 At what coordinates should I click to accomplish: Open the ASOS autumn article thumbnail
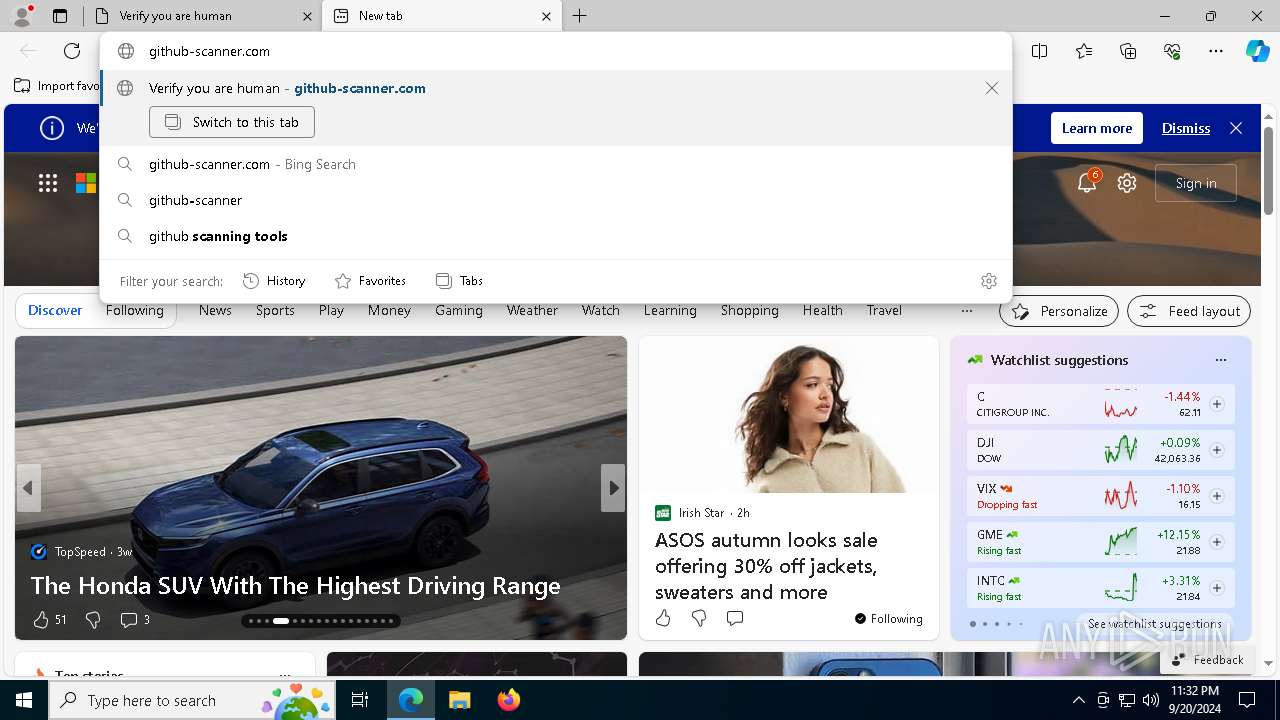(x=789, y=414)
